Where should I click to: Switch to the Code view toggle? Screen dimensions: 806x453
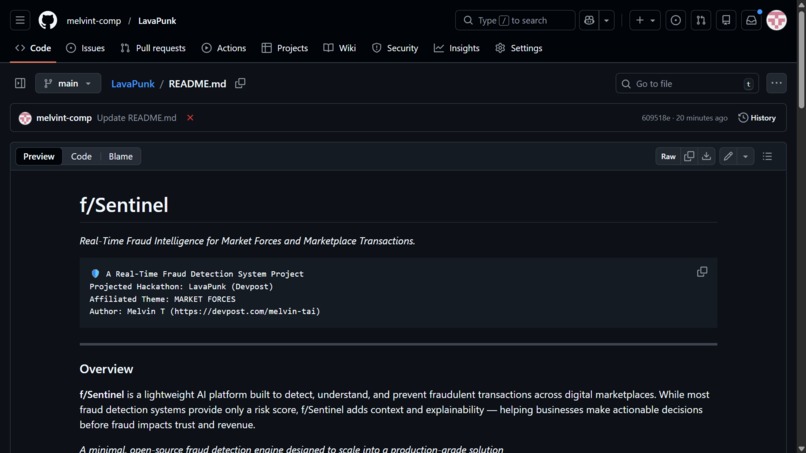(81, 156)
